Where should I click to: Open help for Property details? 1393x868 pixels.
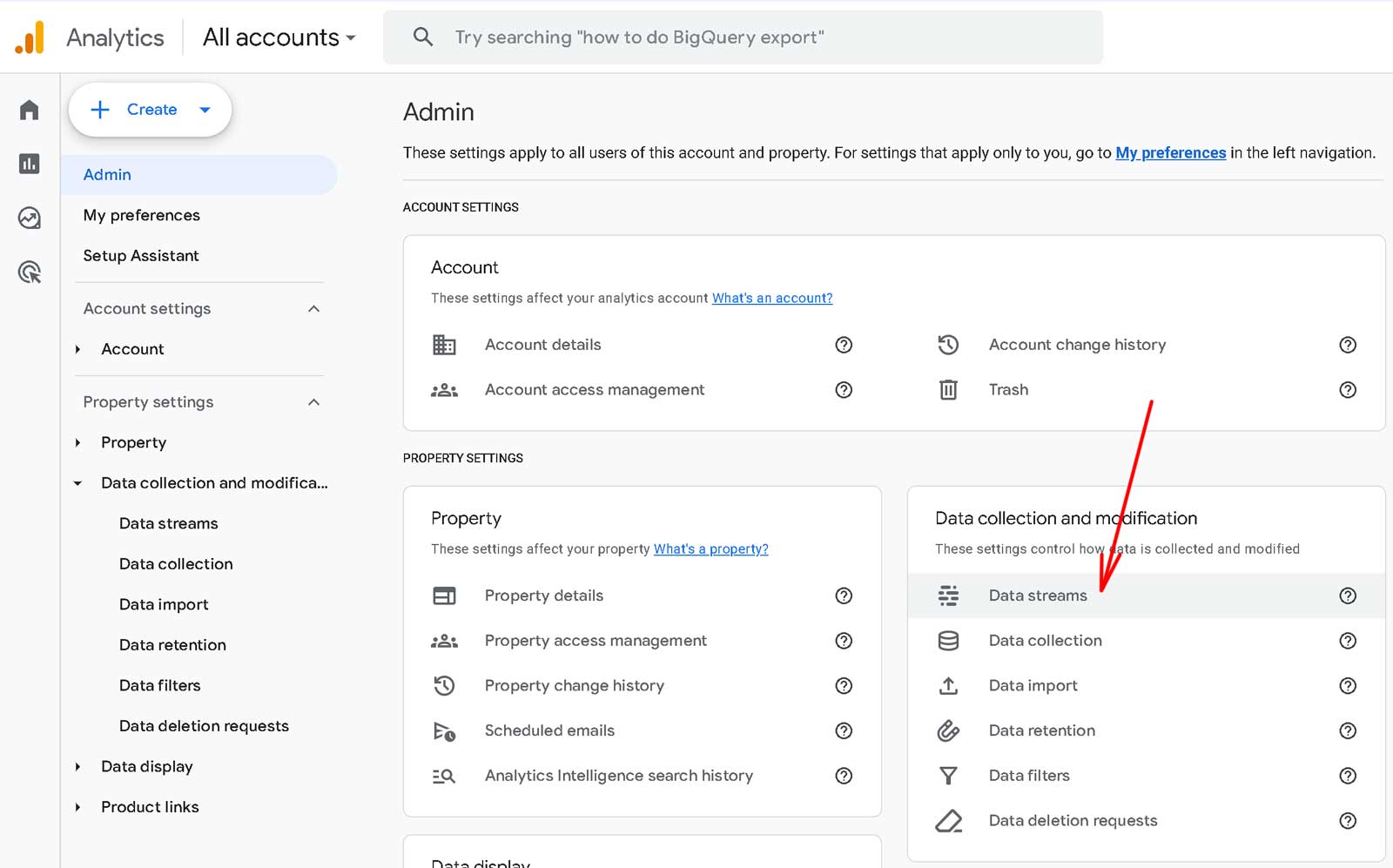point(844,595)
